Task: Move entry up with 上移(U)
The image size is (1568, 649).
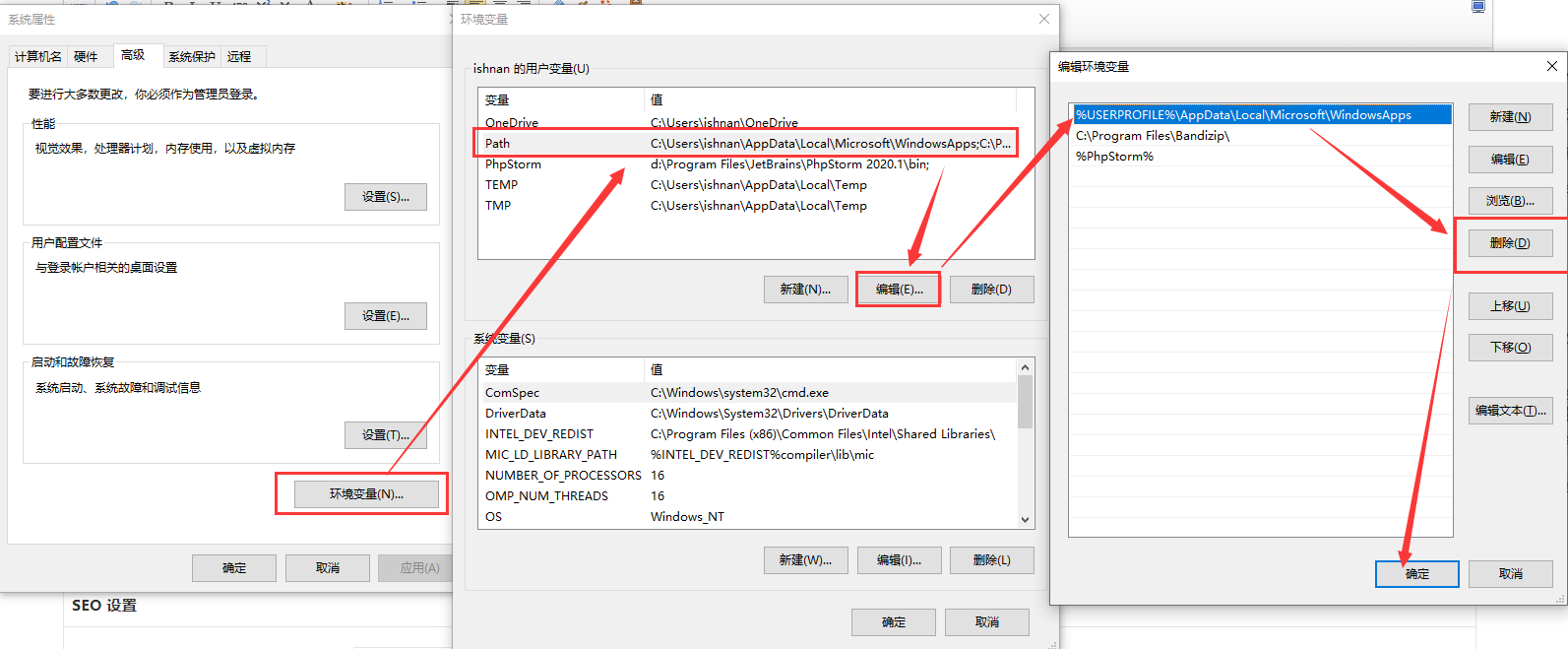Action: pos(1510,306)
